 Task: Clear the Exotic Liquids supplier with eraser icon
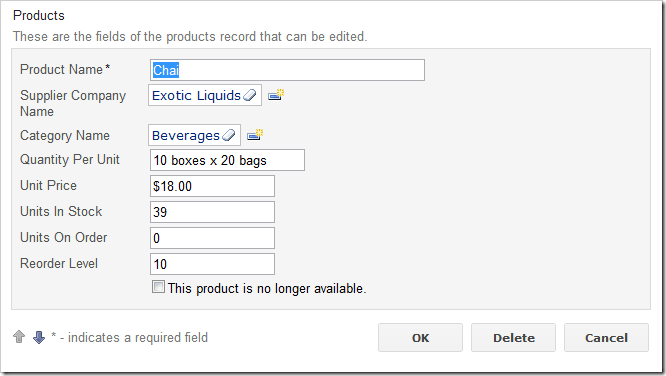pyautogui.click(x=250, y=95)
